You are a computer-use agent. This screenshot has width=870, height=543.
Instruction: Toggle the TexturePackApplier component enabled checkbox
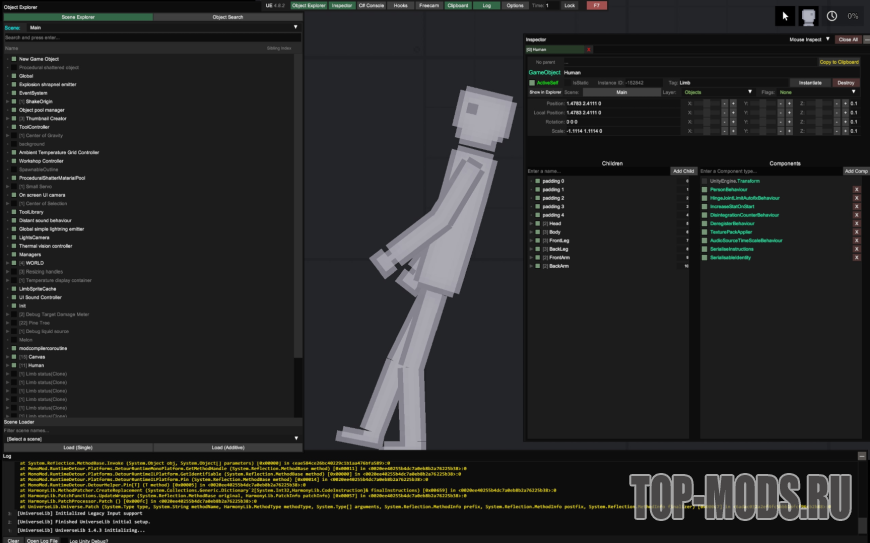[x=705, y=232]
